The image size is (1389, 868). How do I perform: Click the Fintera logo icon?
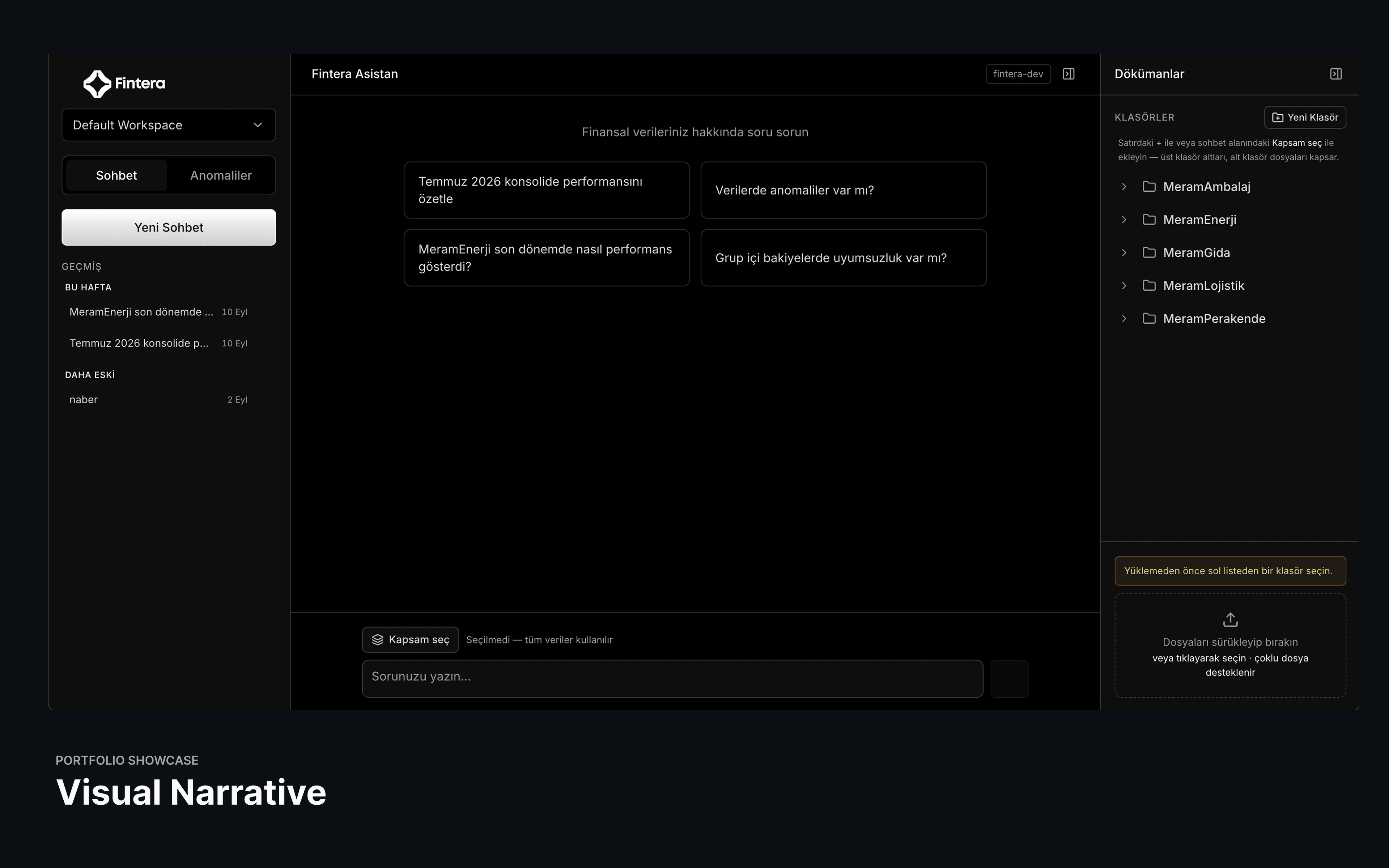click(97, 84)
